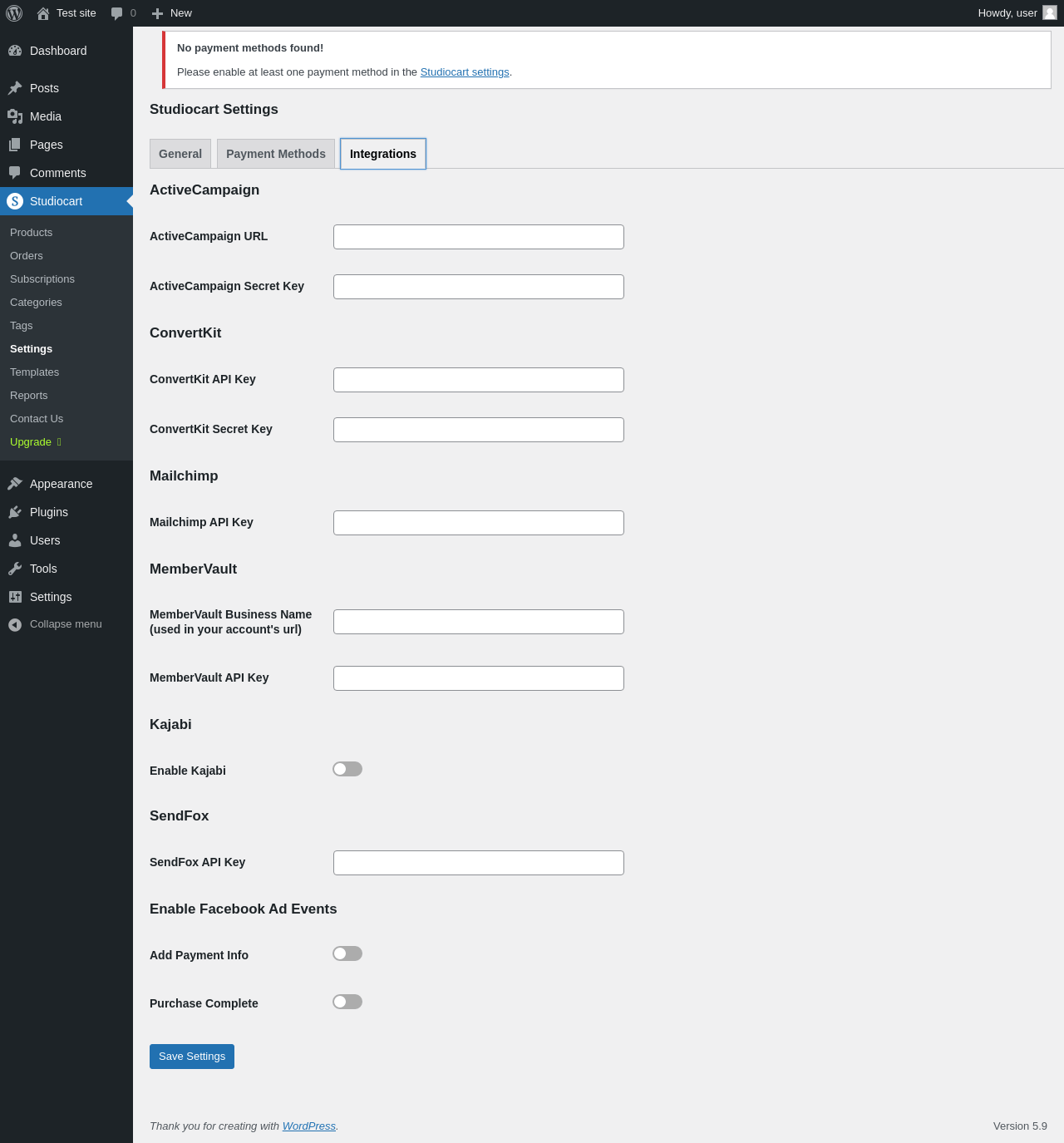Click the ActiveCampaign section heading

(204, 190)
